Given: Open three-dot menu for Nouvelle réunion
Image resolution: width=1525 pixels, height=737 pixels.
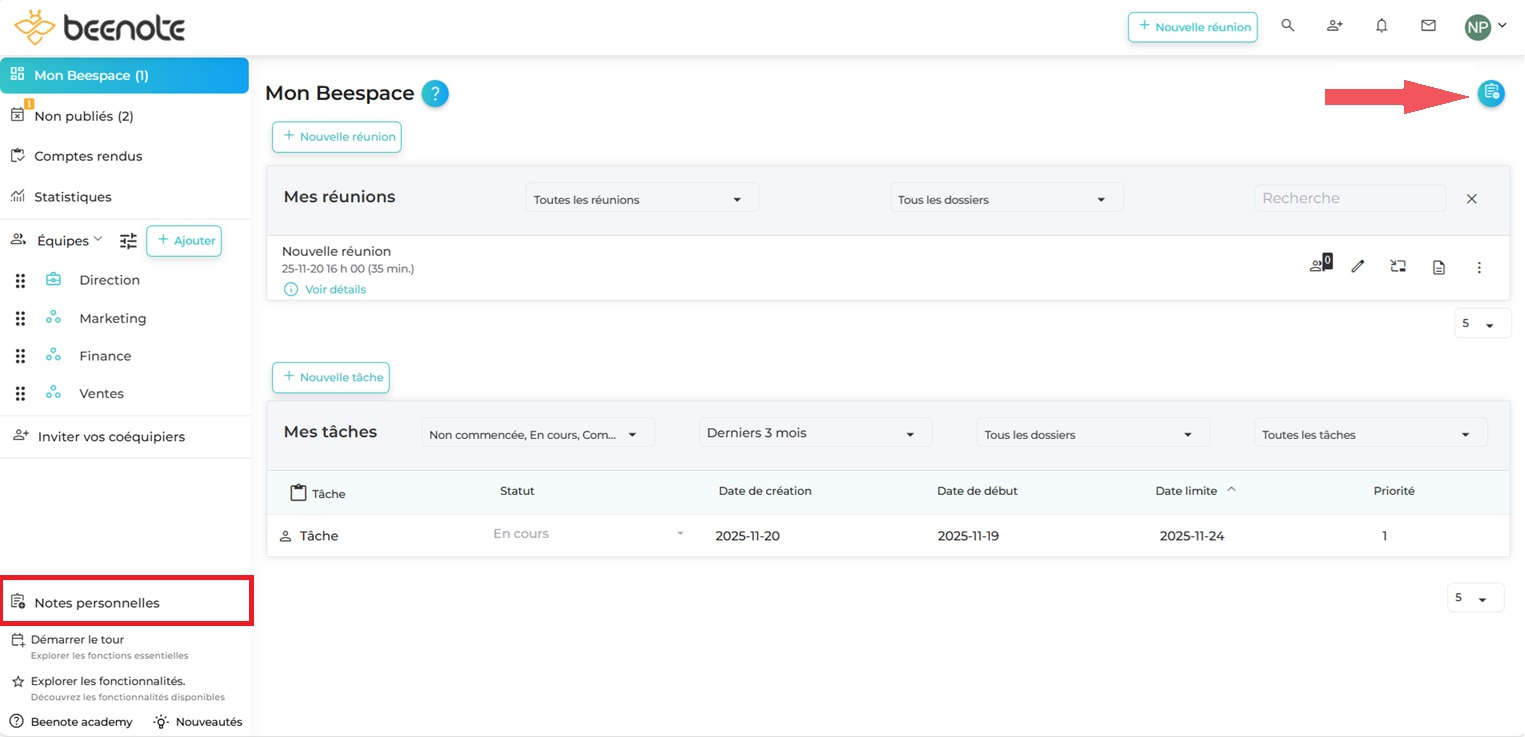Looking at the screenshot, I should (x=1479, y=267).
